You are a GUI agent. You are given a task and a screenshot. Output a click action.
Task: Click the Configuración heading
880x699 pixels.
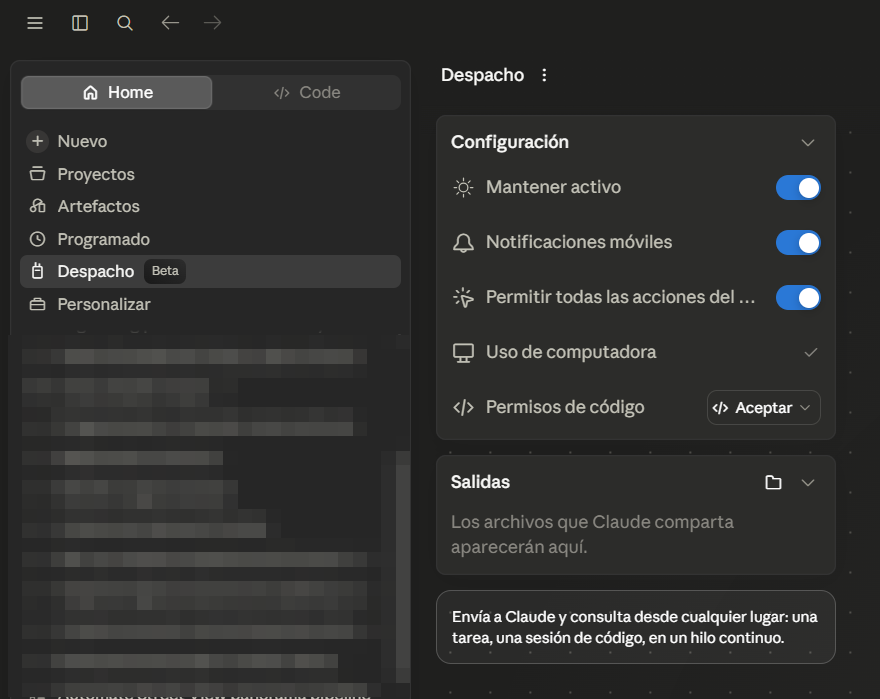pos(510,142)
